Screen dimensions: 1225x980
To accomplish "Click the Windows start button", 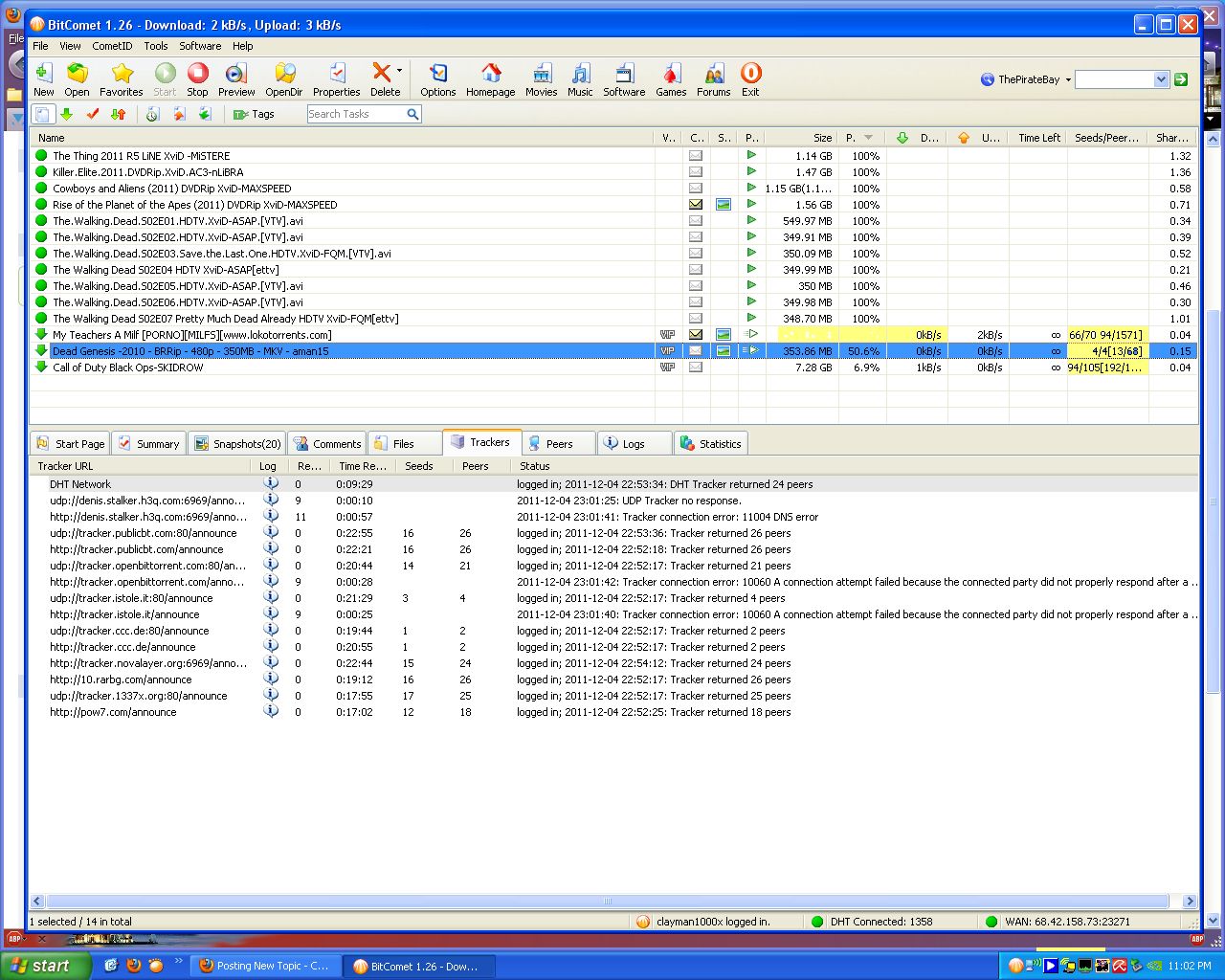I will [x=46, y=966].
